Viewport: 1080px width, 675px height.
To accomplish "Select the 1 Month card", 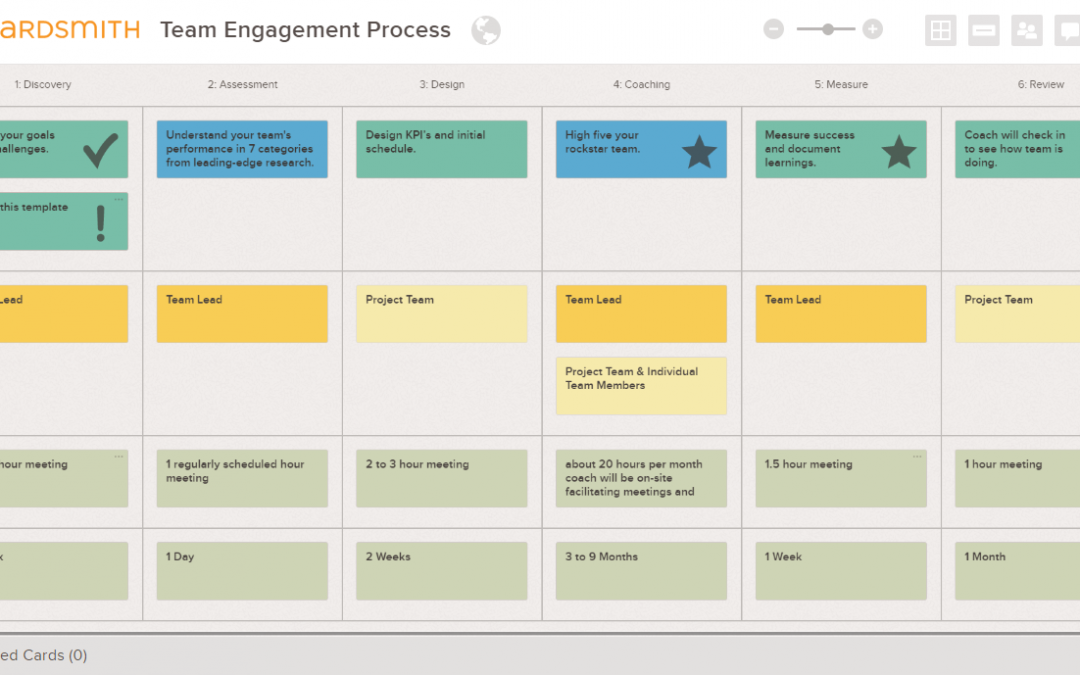I will [x=1017, y=571].
